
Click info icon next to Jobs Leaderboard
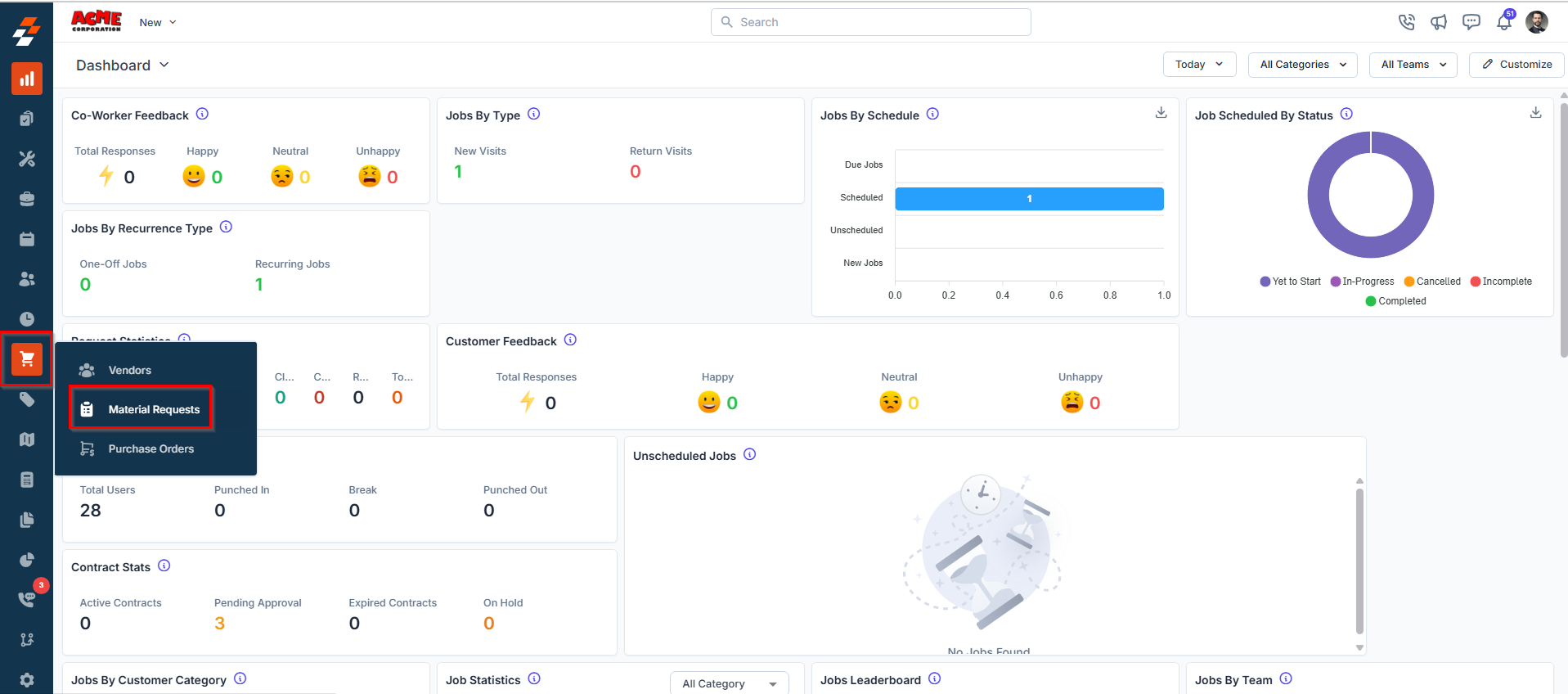click(934, 678)
